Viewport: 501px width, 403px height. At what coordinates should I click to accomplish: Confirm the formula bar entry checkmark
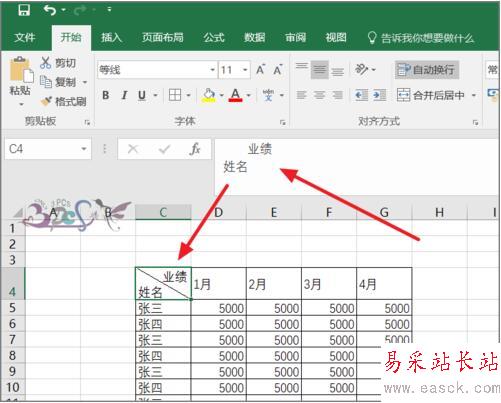click(164, 149)
